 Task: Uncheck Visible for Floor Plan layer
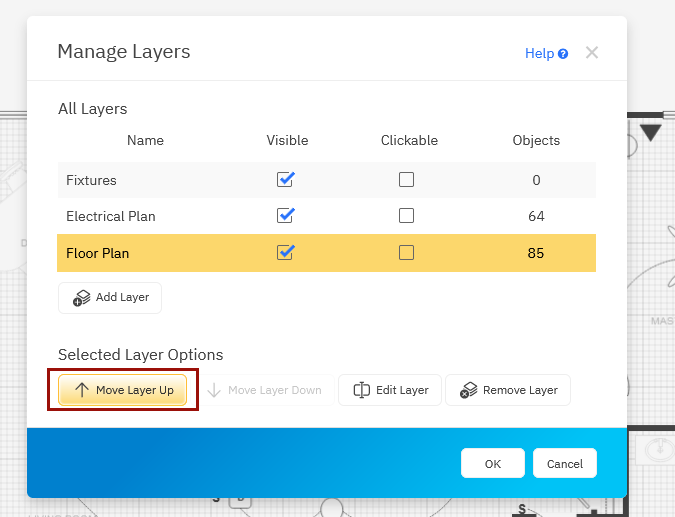tap(286, 253)
